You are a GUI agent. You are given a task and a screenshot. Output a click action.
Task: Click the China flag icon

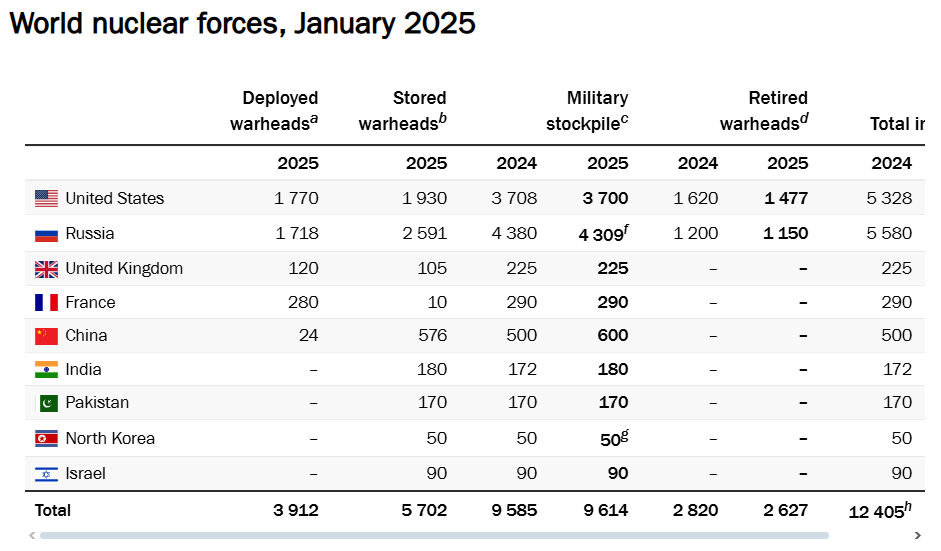tap(46, 336)
